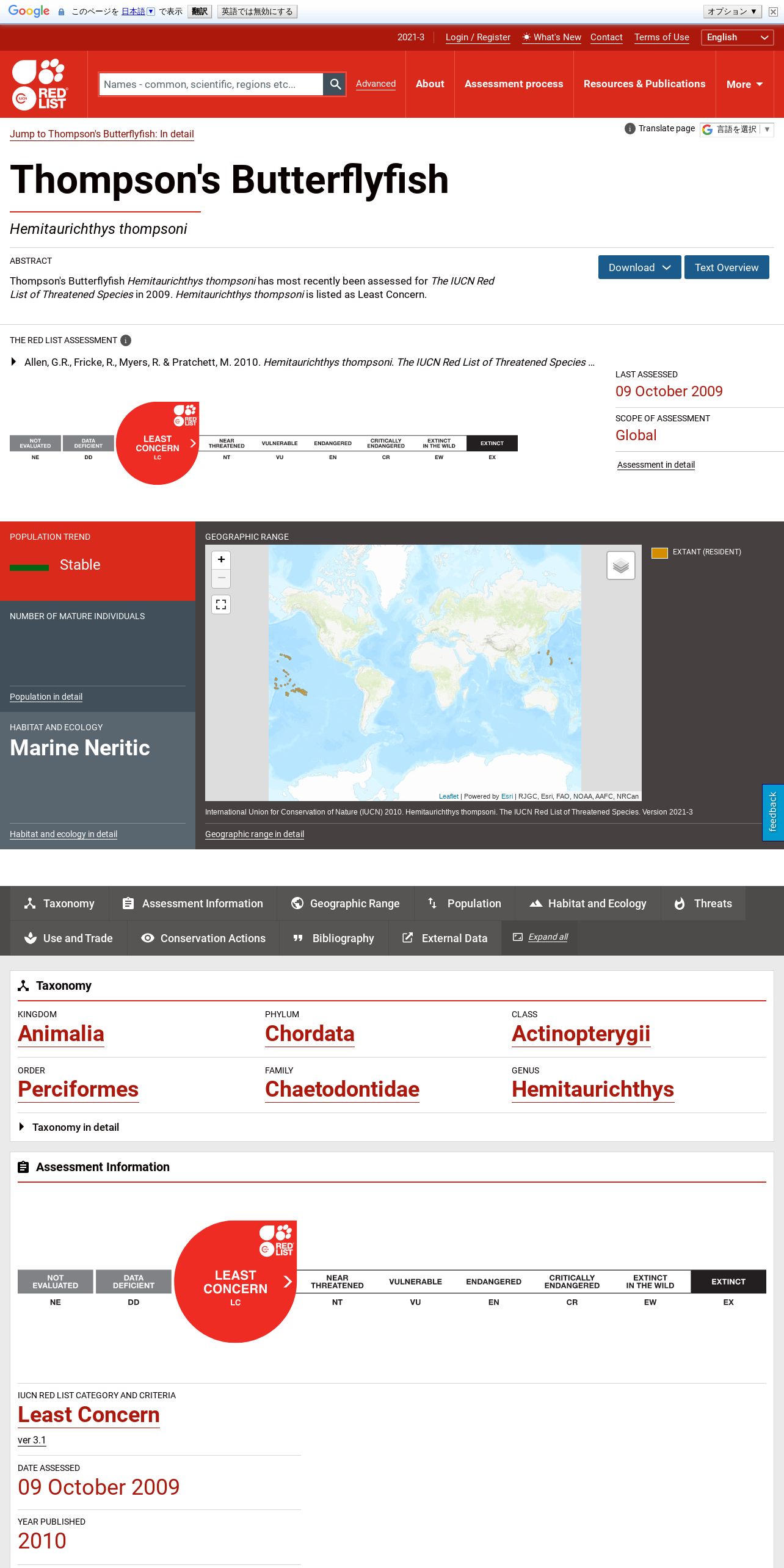Click the Login / Register link
This screenshot has height=1568, width=784.
coord(478,37)
